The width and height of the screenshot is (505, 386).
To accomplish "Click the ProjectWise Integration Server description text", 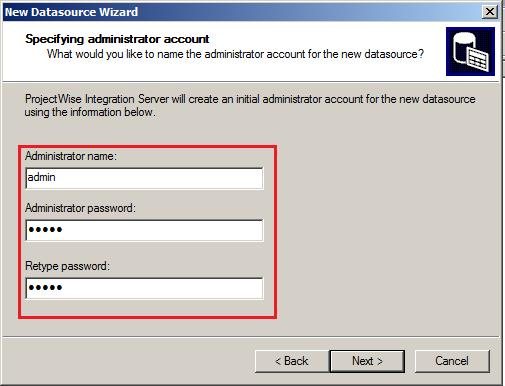I will tap(250, 105).
